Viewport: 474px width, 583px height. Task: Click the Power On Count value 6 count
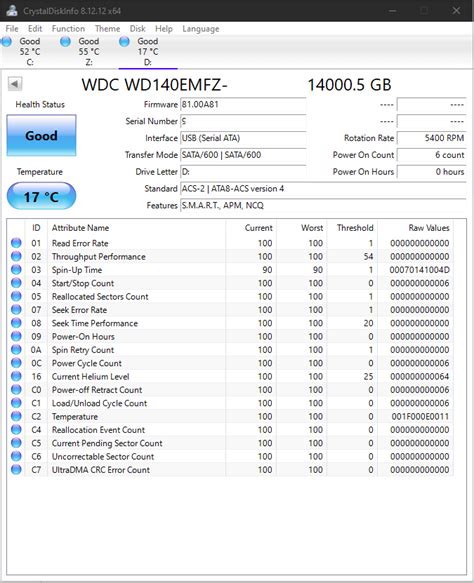[431, 155]
